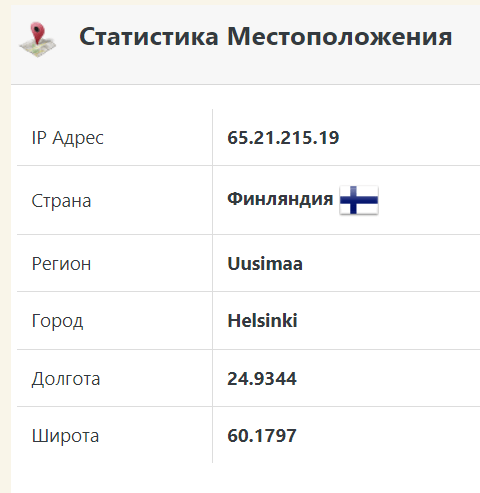
Task: Click the Uusimaa region value
Action: coord(265,264)
